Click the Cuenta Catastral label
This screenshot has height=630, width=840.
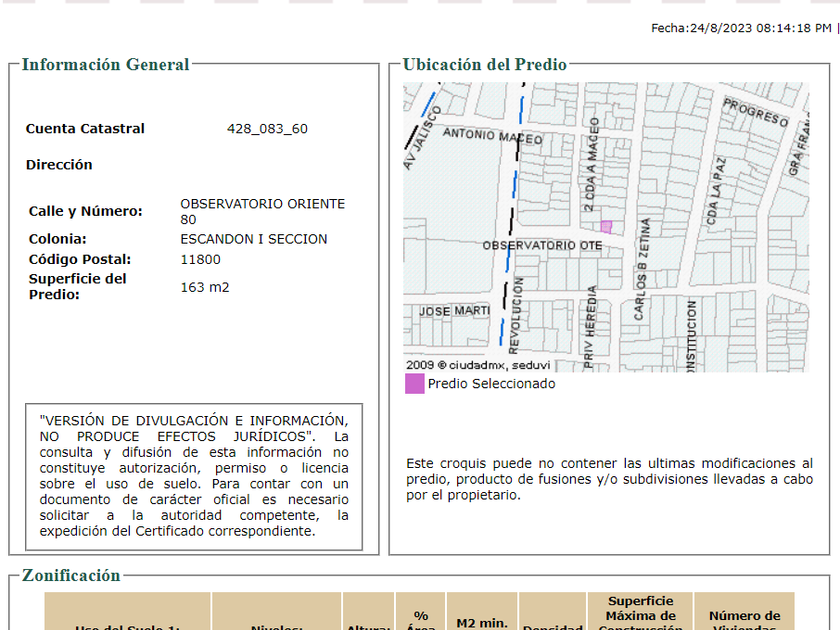85,129
